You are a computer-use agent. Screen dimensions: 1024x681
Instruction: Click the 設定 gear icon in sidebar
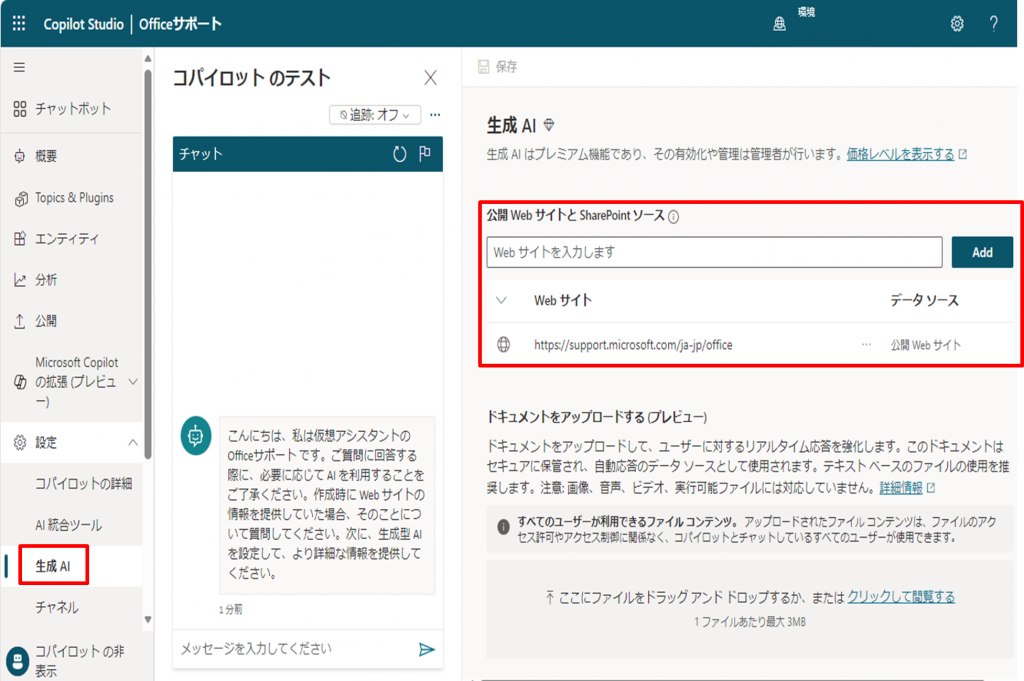(20, 443)
